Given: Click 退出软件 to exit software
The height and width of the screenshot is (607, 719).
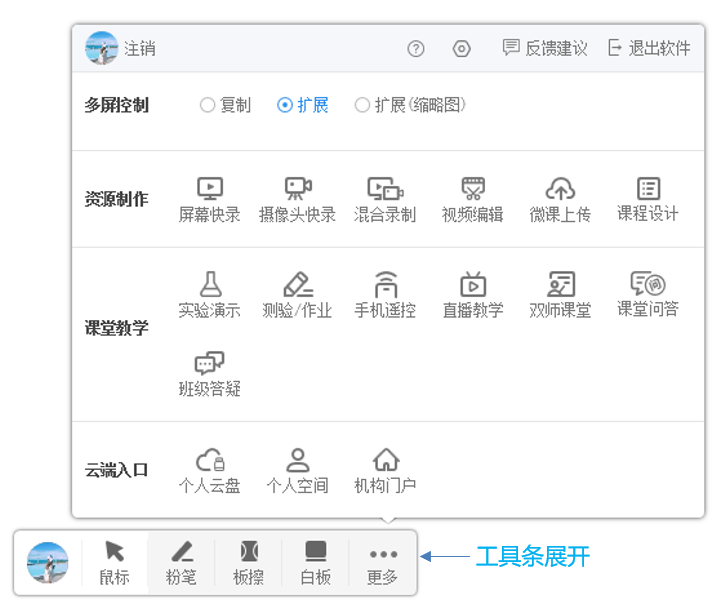Looking at the screenshot, I should click(649, 48).
